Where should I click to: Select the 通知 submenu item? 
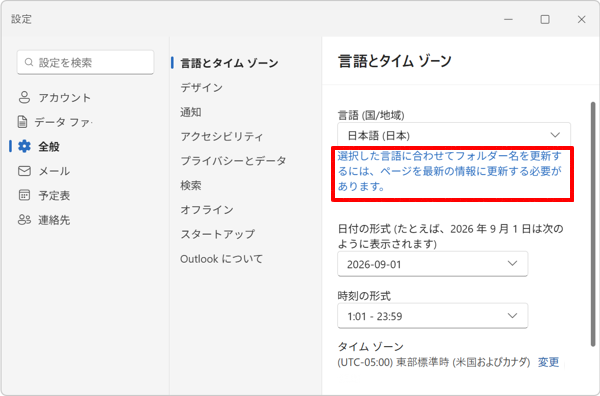pos(191,112)
